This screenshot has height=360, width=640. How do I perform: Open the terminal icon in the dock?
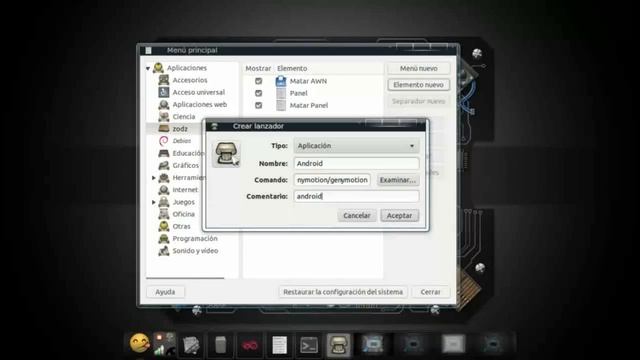pyautogui.click(x=309, y=345)
